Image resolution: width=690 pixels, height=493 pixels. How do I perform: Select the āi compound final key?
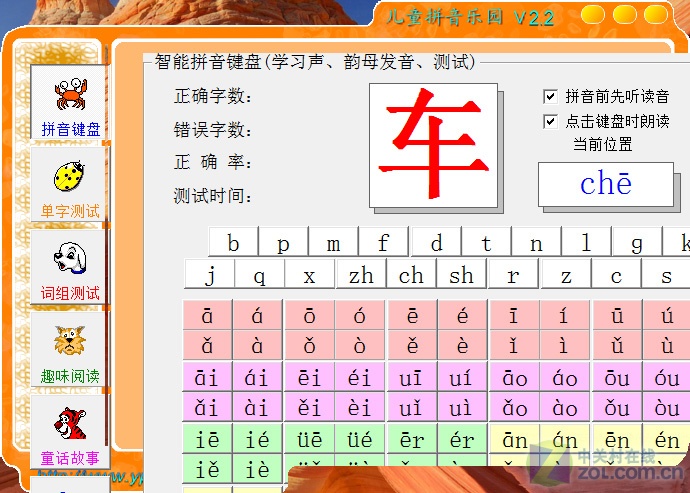point(207,377)
